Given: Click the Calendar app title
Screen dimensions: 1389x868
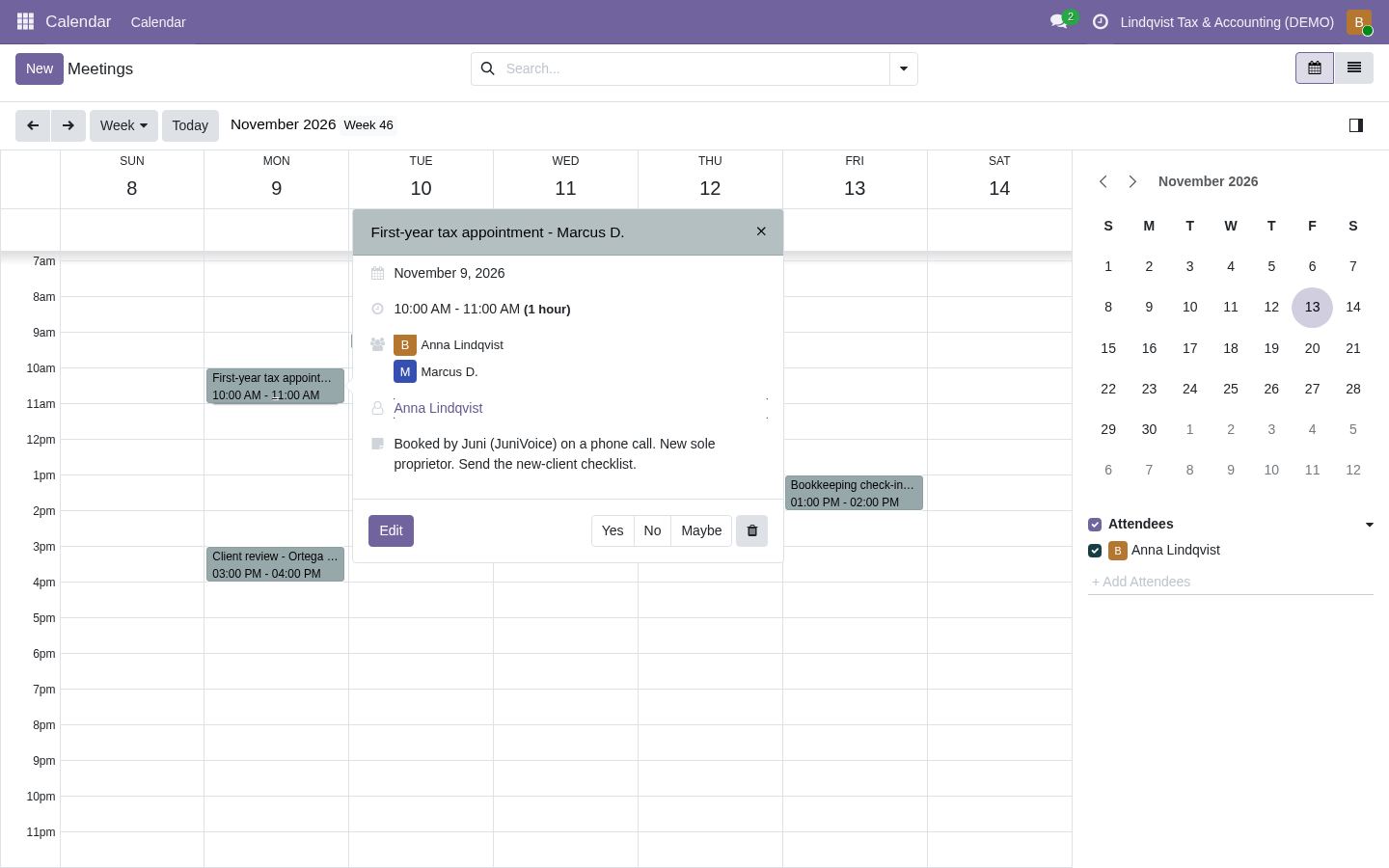Looking at the screenshot, I should click(78, 21).
